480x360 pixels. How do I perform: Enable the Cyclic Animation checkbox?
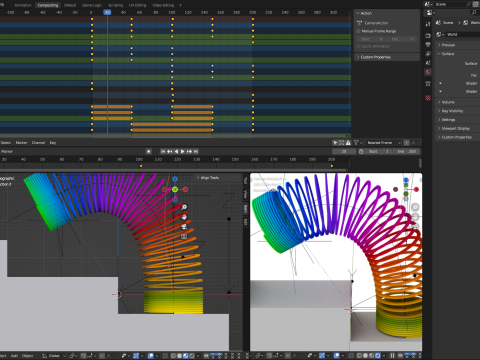pyautogui.click(x=359, y=46)
